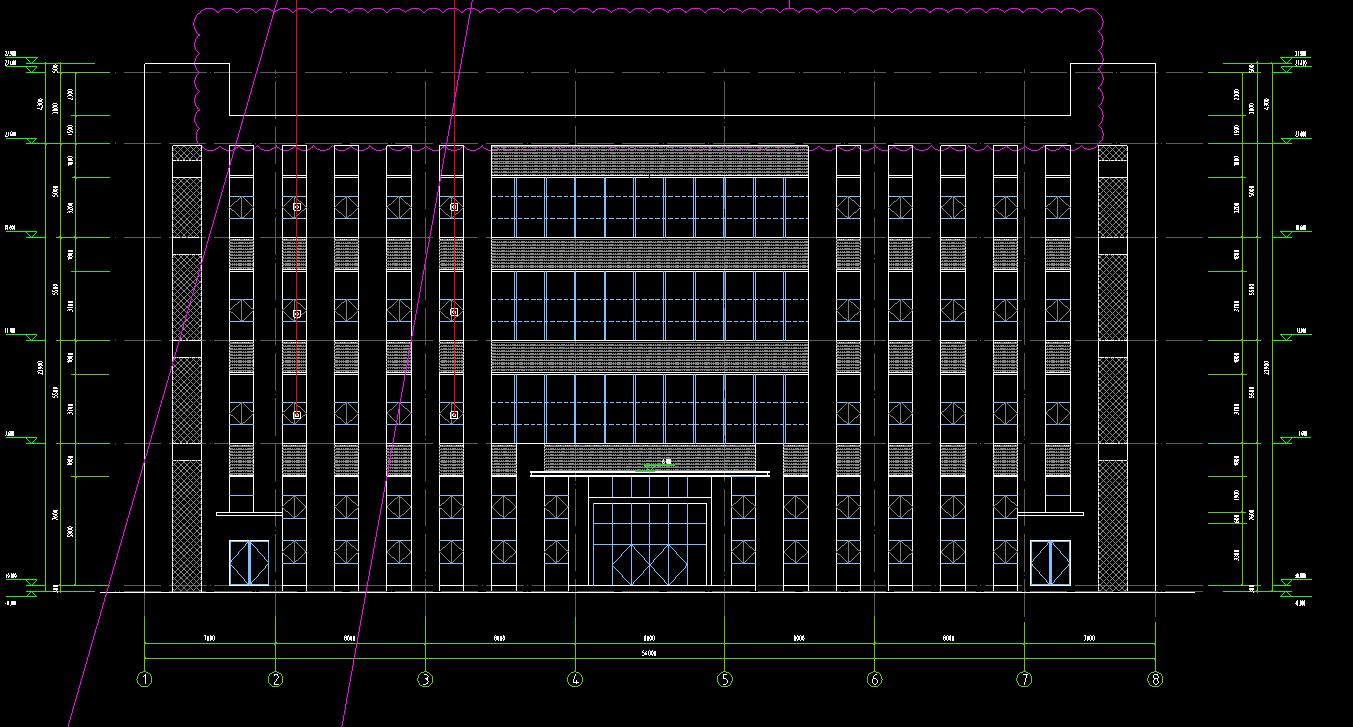
Task: Select the canopy slab above right side door
Action: (x=1050, y=514)
